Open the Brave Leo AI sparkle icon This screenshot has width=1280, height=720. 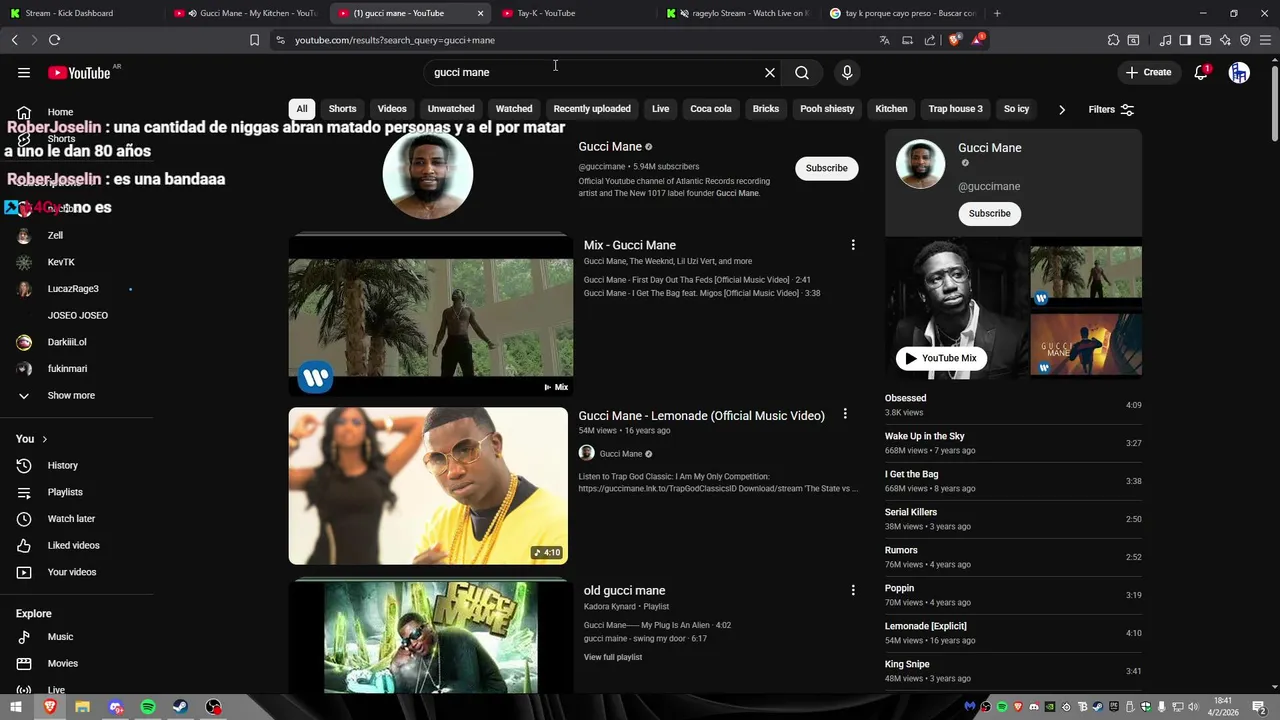[x=1225, y=40]
